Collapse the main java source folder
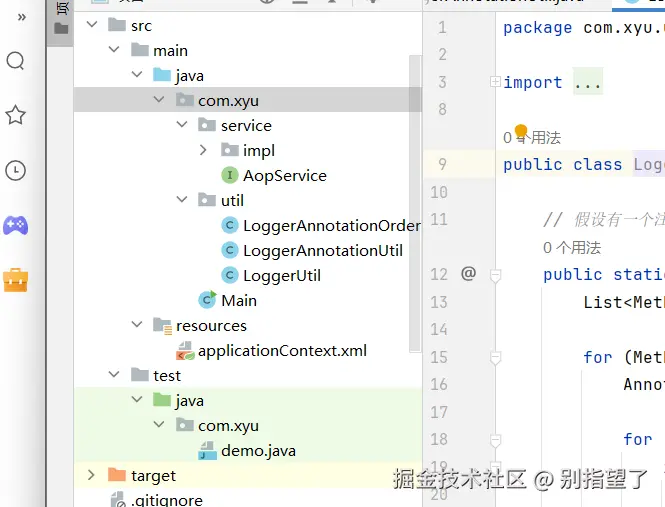 tap(137, 75)
